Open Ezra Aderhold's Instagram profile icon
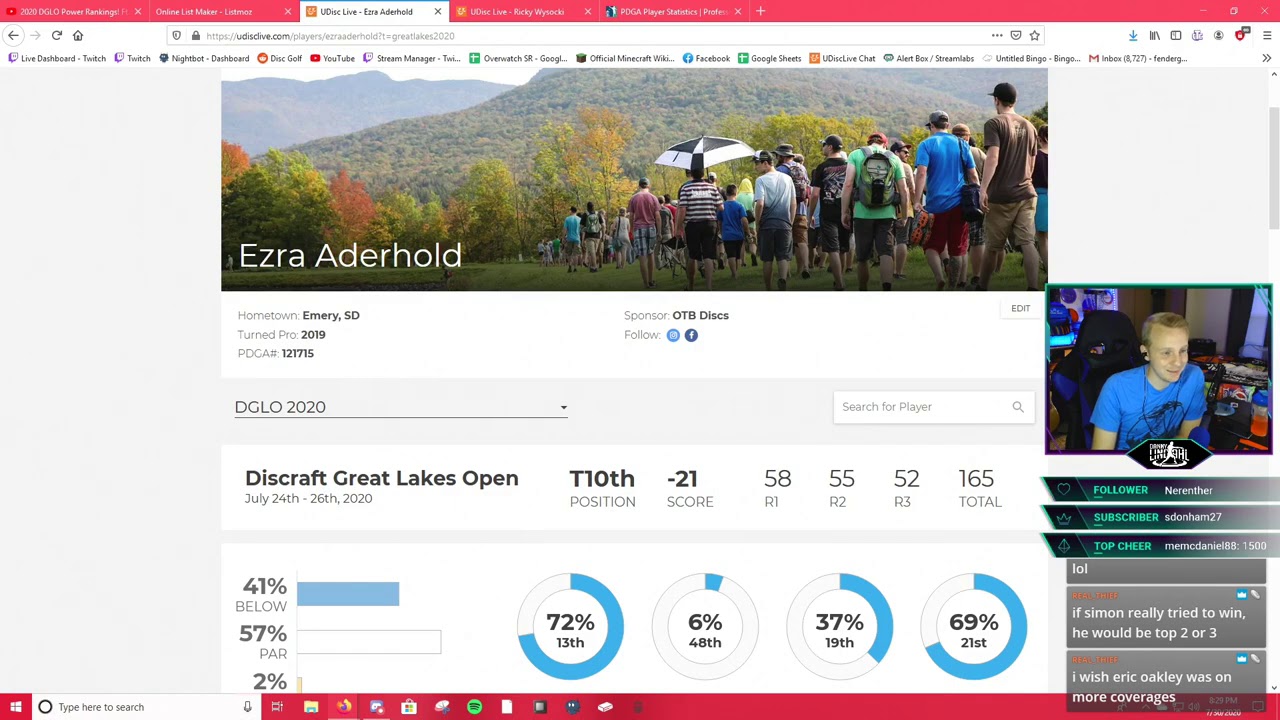 point(673,335)
